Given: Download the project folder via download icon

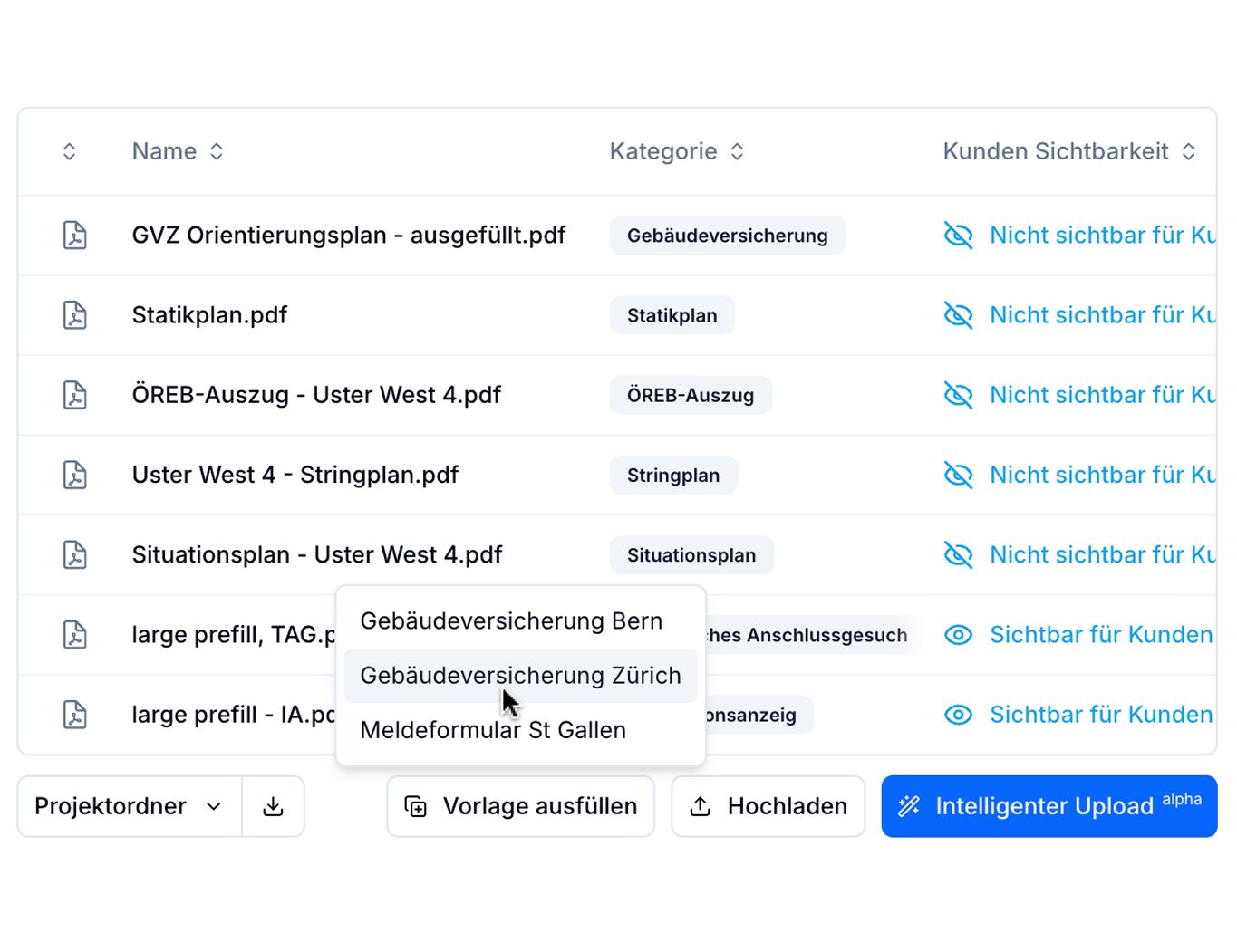Looking at the screenshot, I should [273, 806].
